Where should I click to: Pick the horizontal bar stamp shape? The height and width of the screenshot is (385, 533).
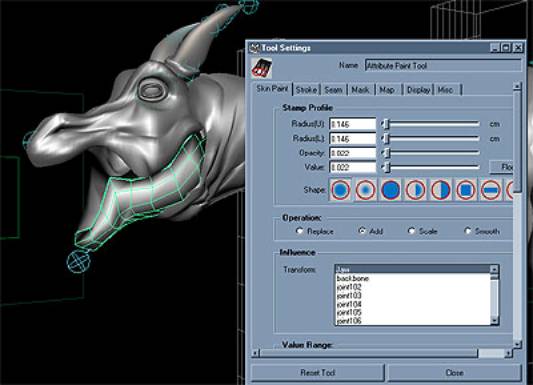pyautogui.click(x=491, y=190)
